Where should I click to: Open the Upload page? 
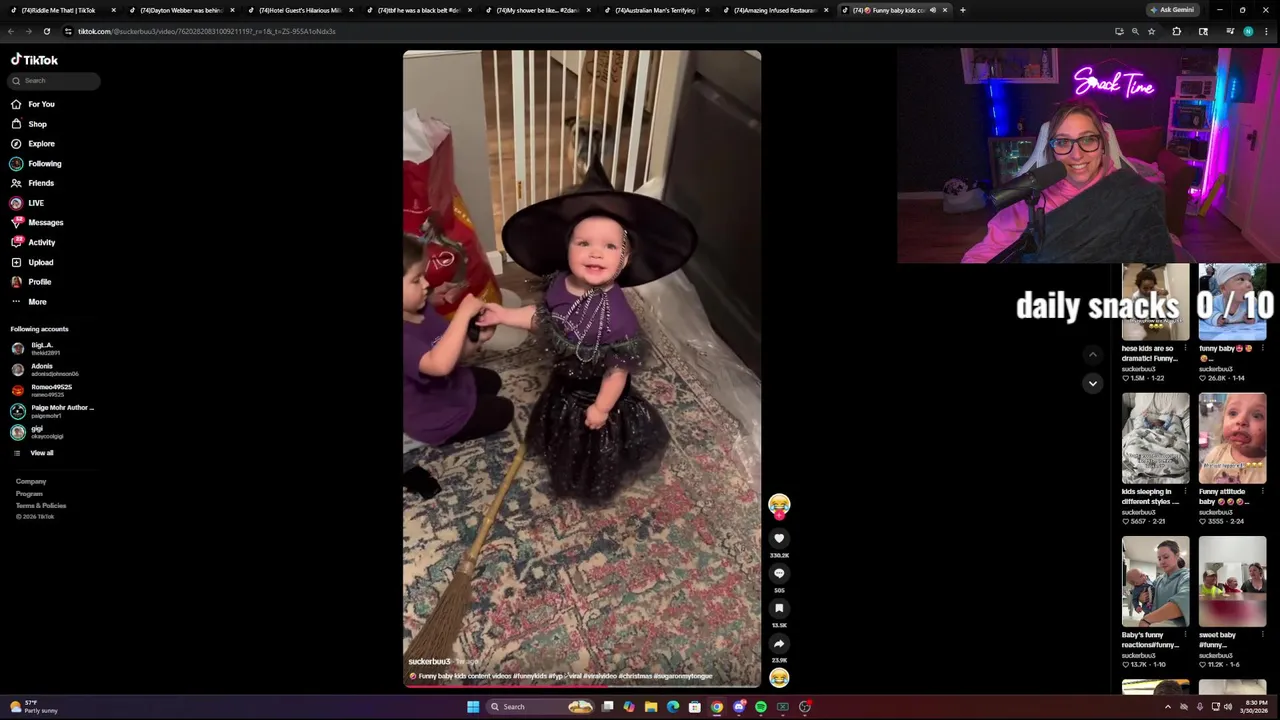[32, 262]
